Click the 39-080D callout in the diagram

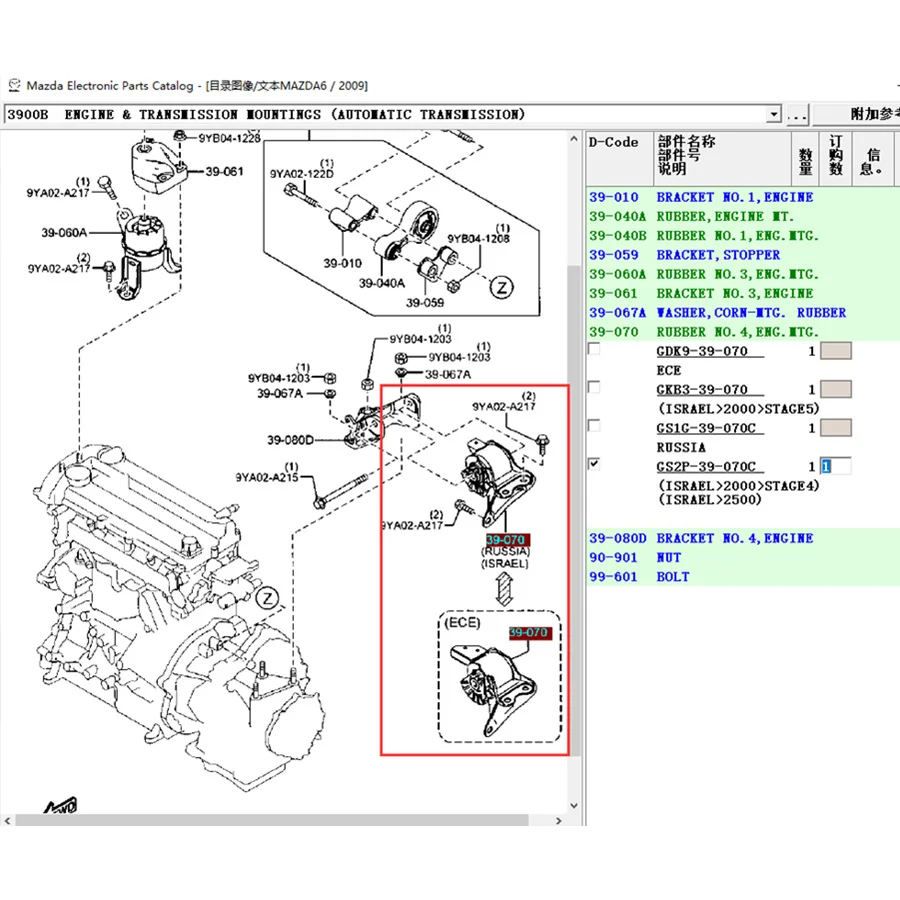[290, 440]
